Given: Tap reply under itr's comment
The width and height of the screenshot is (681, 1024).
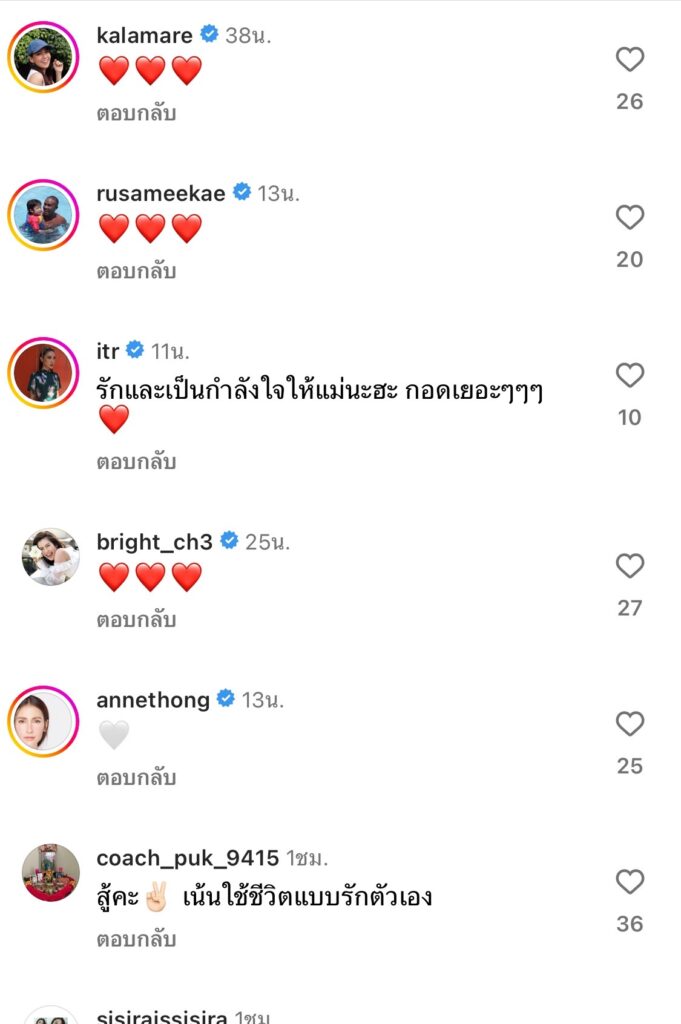Looking at the screenshot, I should click(x=136, y=462).
